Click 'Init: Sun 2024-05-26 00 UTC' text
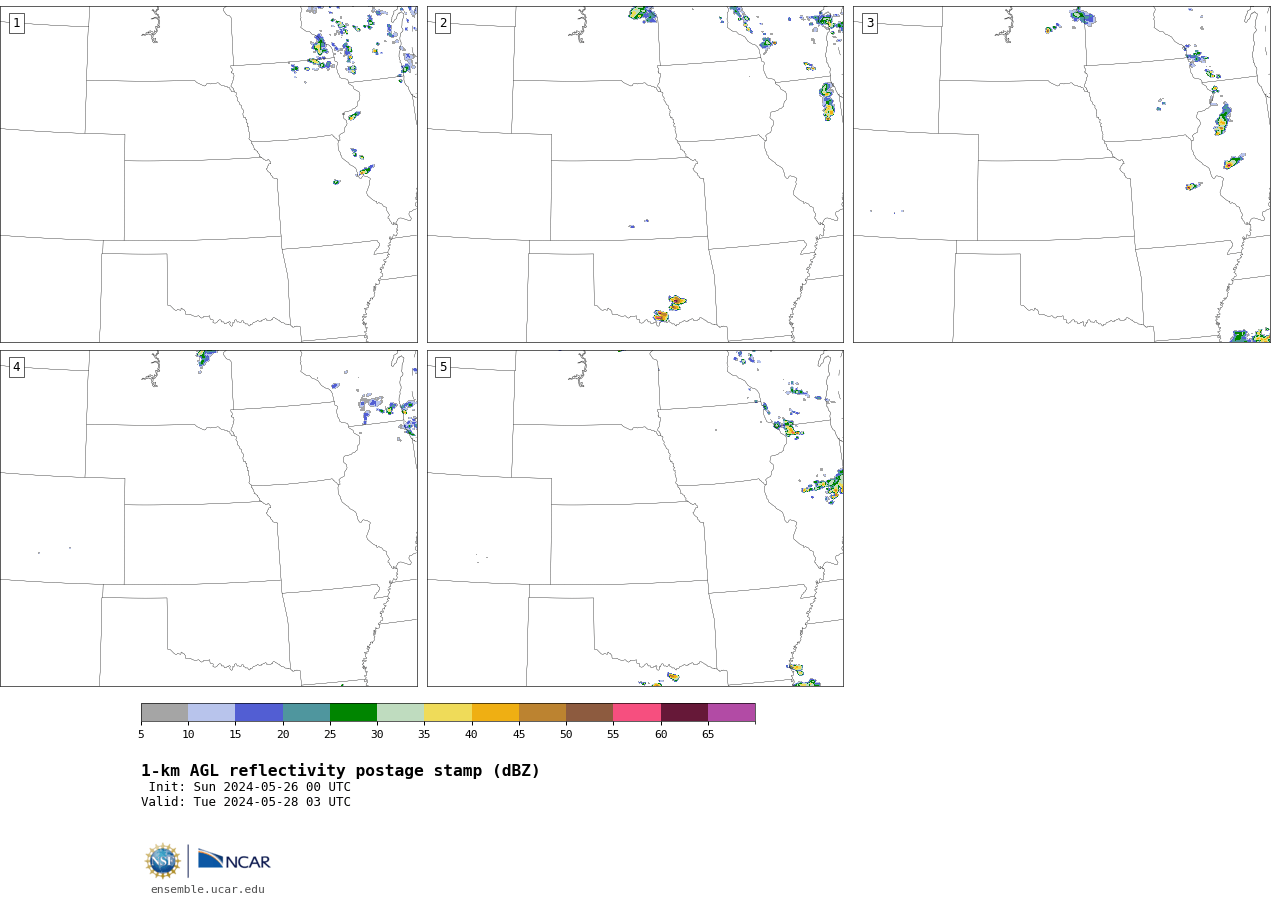 (x=250, y=787)
